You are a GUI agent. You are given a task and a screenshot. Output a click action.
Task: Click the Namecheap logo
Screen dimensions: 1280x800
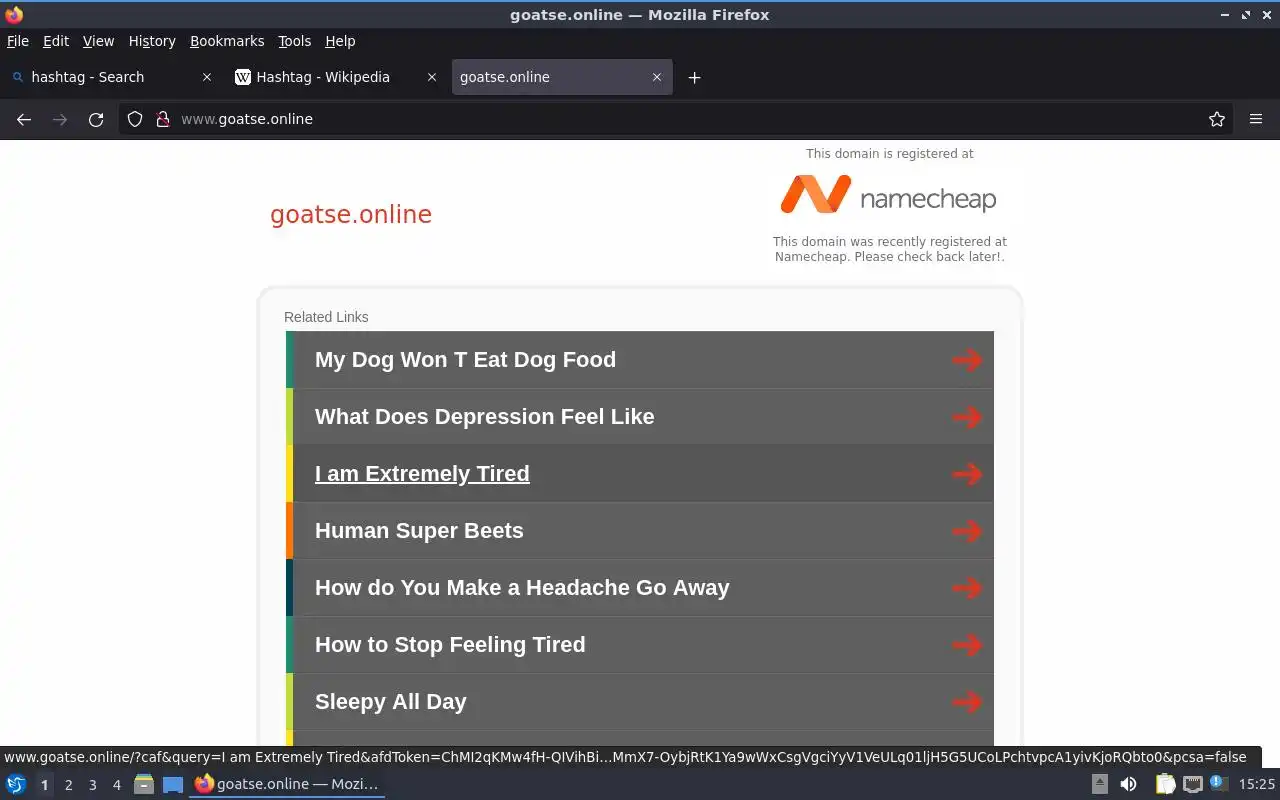[888, 195]
